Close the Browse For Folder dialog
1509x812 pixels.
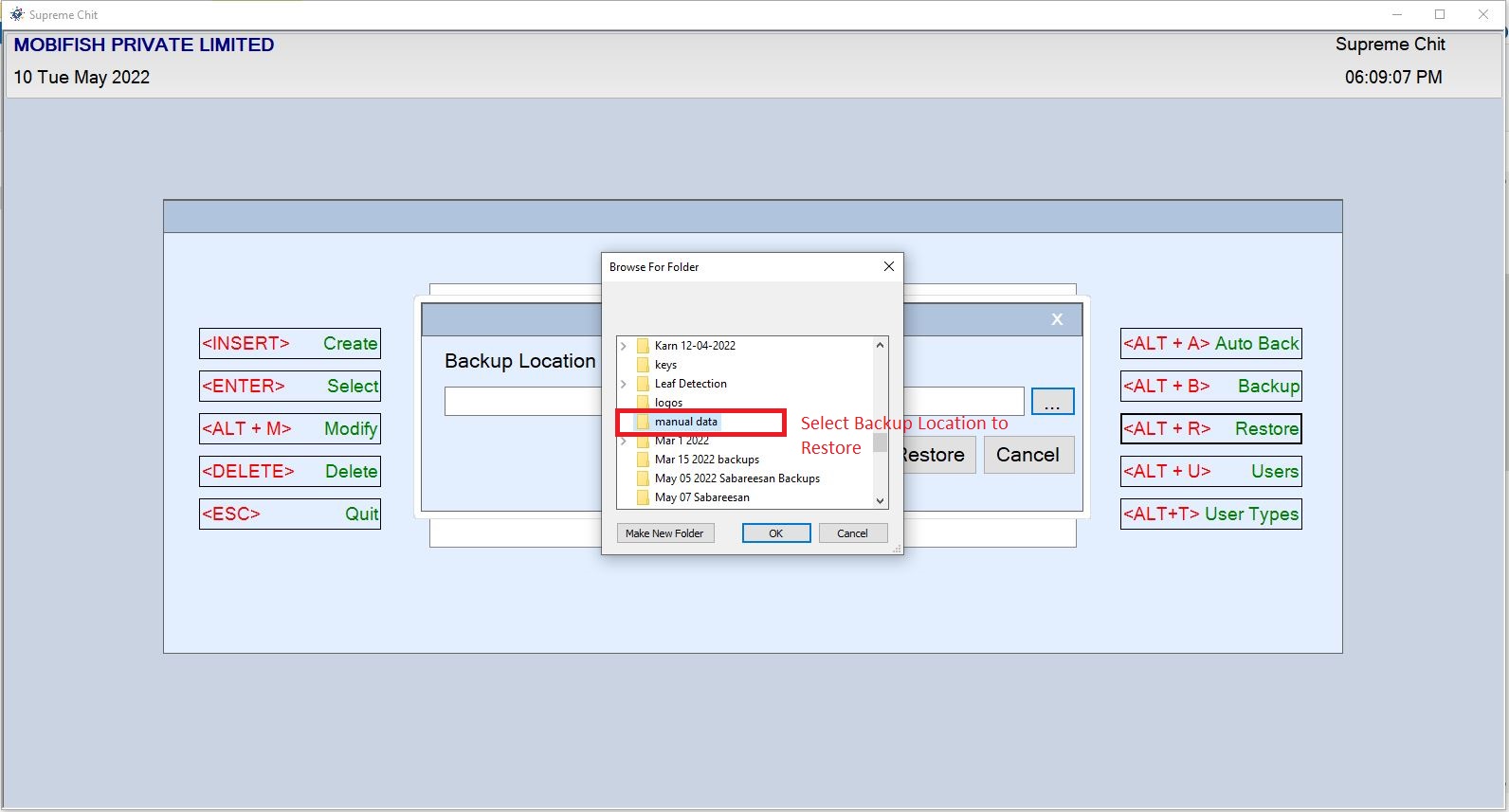coord(889,266)
